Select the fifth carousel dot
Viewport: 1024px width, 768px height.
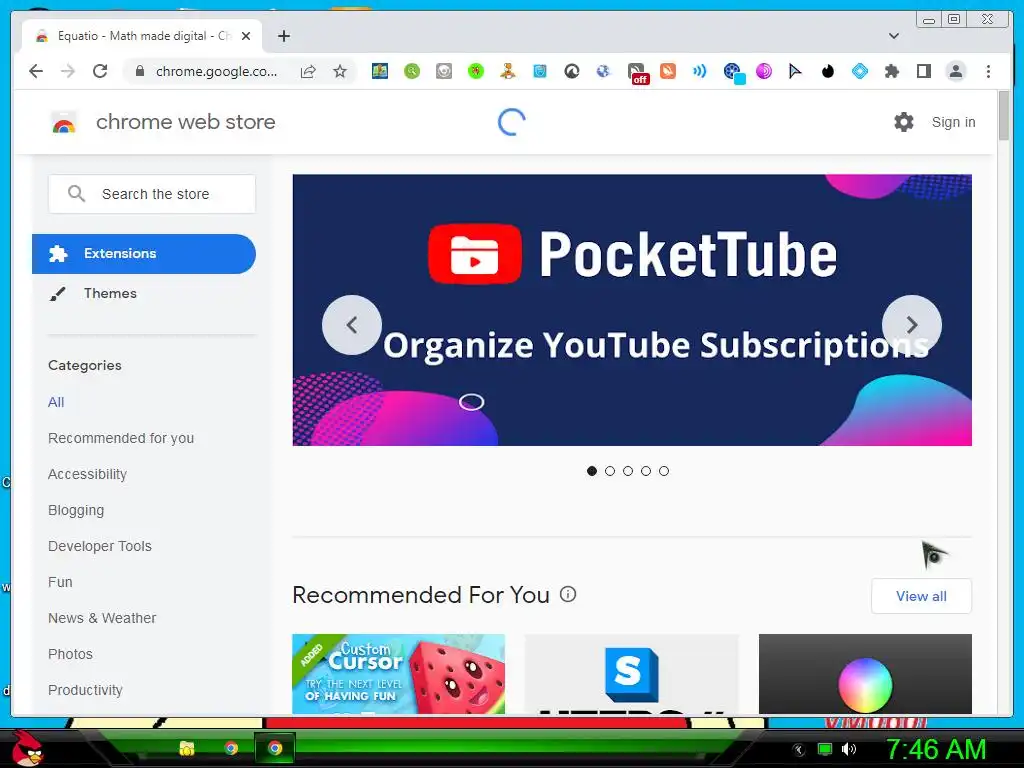[x=664, y=471]
